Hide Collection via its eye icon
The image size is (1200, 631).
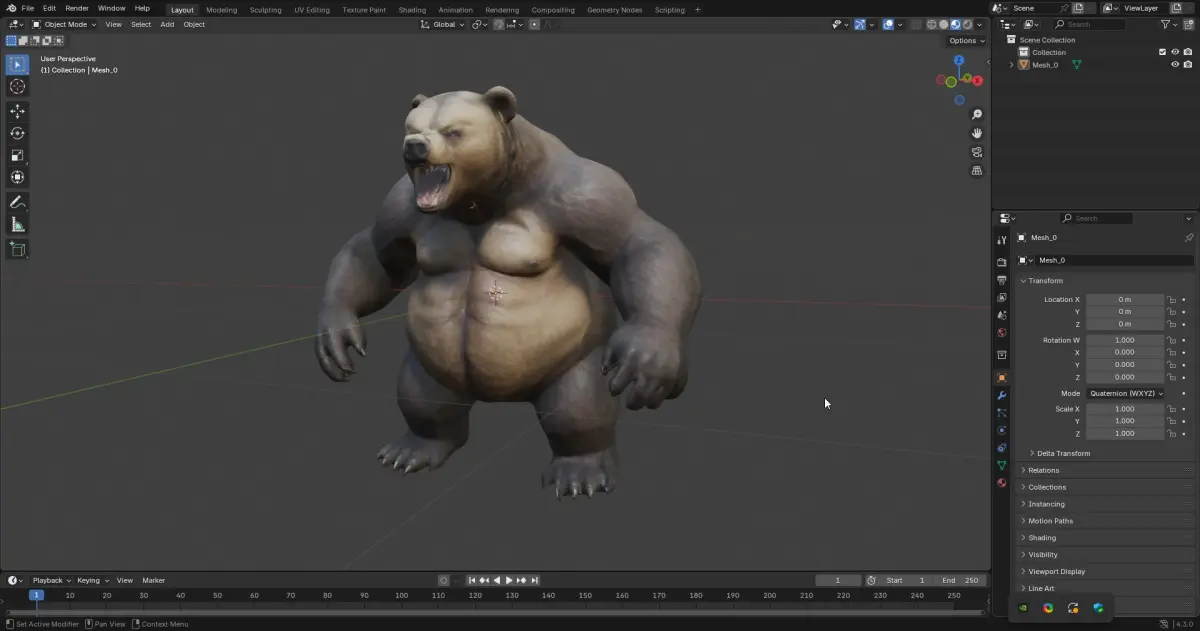[1175, 52]
